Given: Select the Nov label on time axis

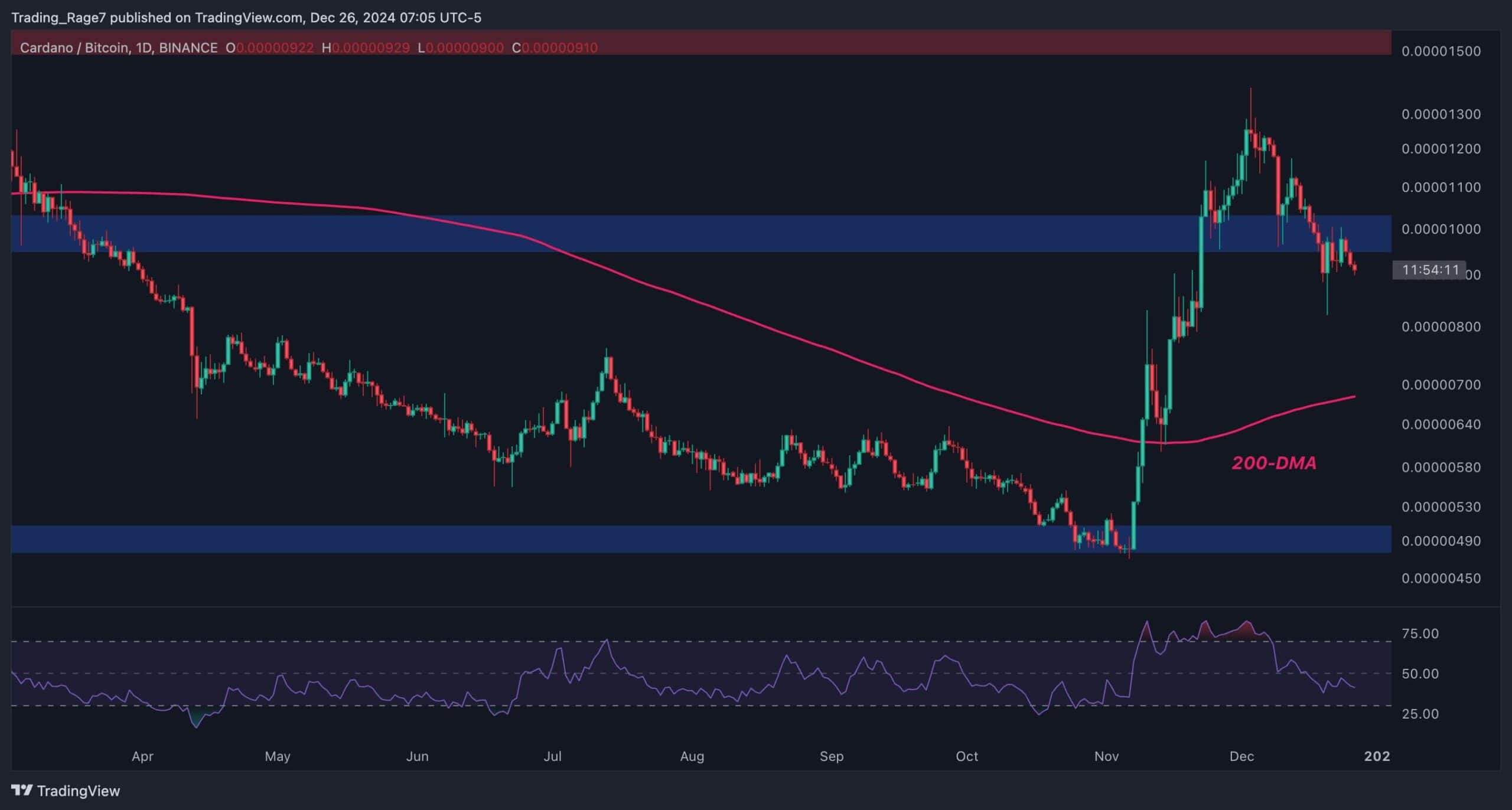Looking at the screenshot, I should click(1106, 756).
